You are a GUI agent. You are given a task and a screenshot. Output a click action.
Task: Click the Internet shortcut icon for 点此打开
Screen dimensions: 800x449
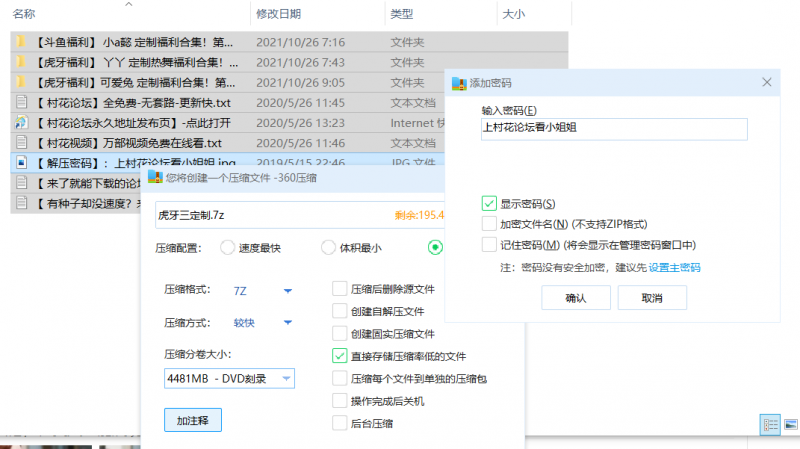click(21, 122)
